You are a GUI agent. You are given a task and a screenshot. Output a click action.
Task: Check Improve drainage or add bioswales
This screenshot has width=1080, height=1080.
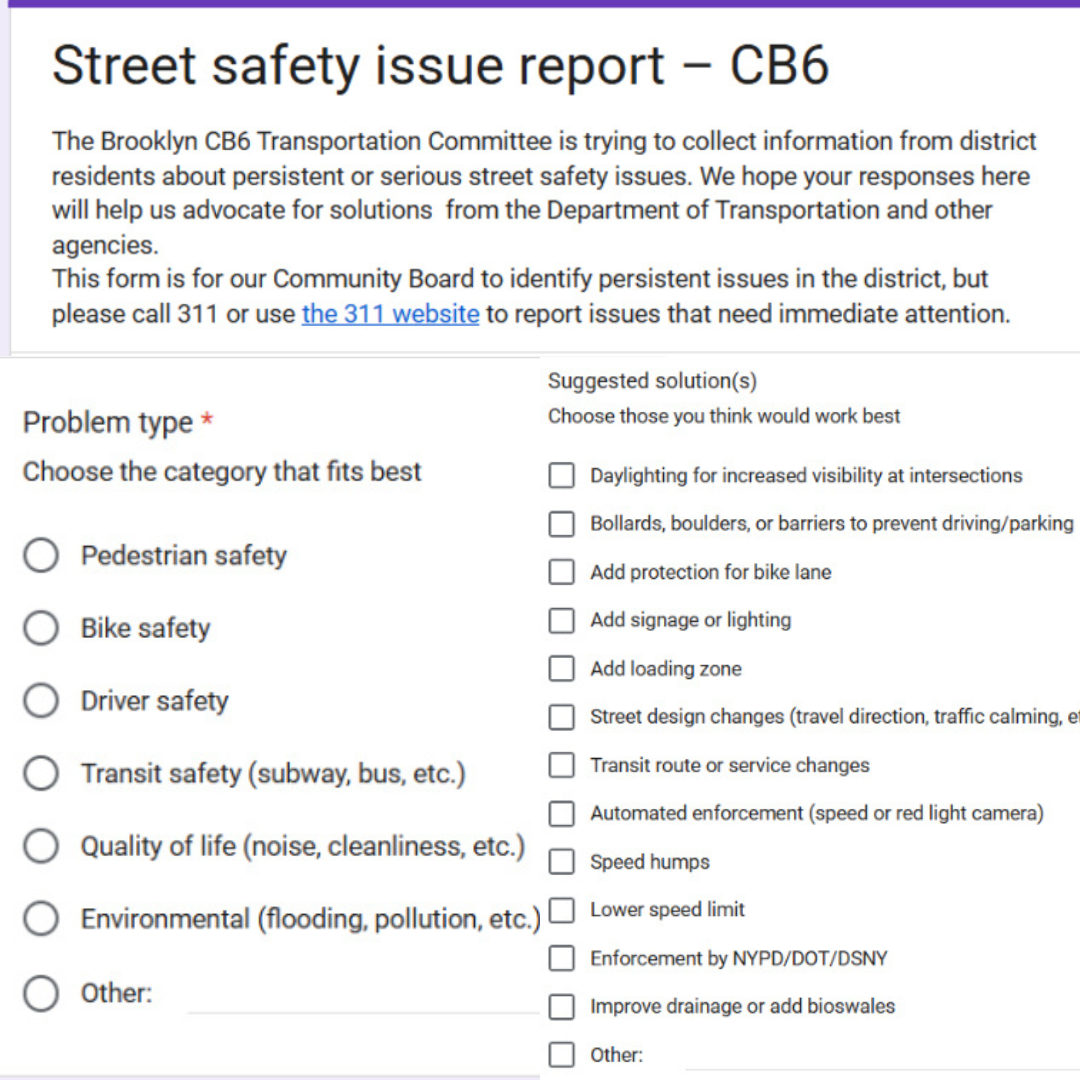click(562, 1006)
